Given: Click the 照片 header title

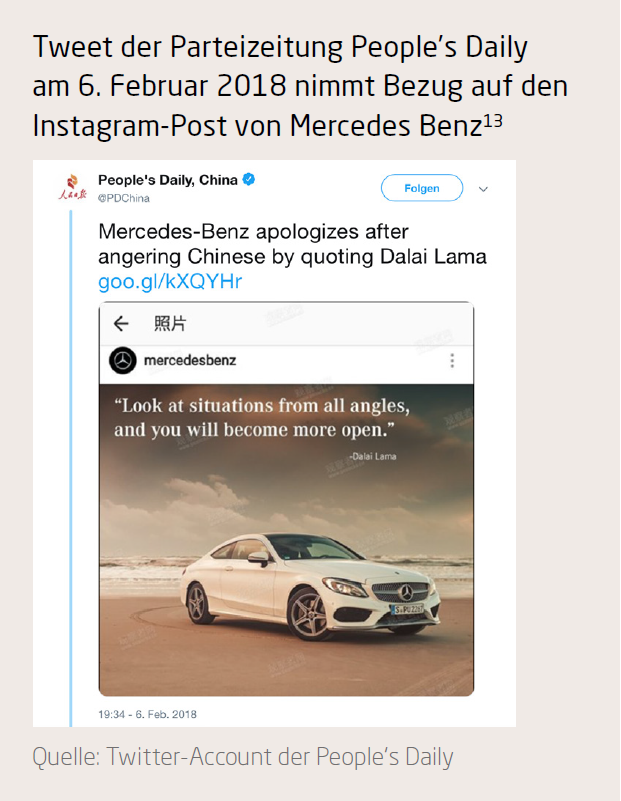Looking at the screenshot, I should point(170,323).
